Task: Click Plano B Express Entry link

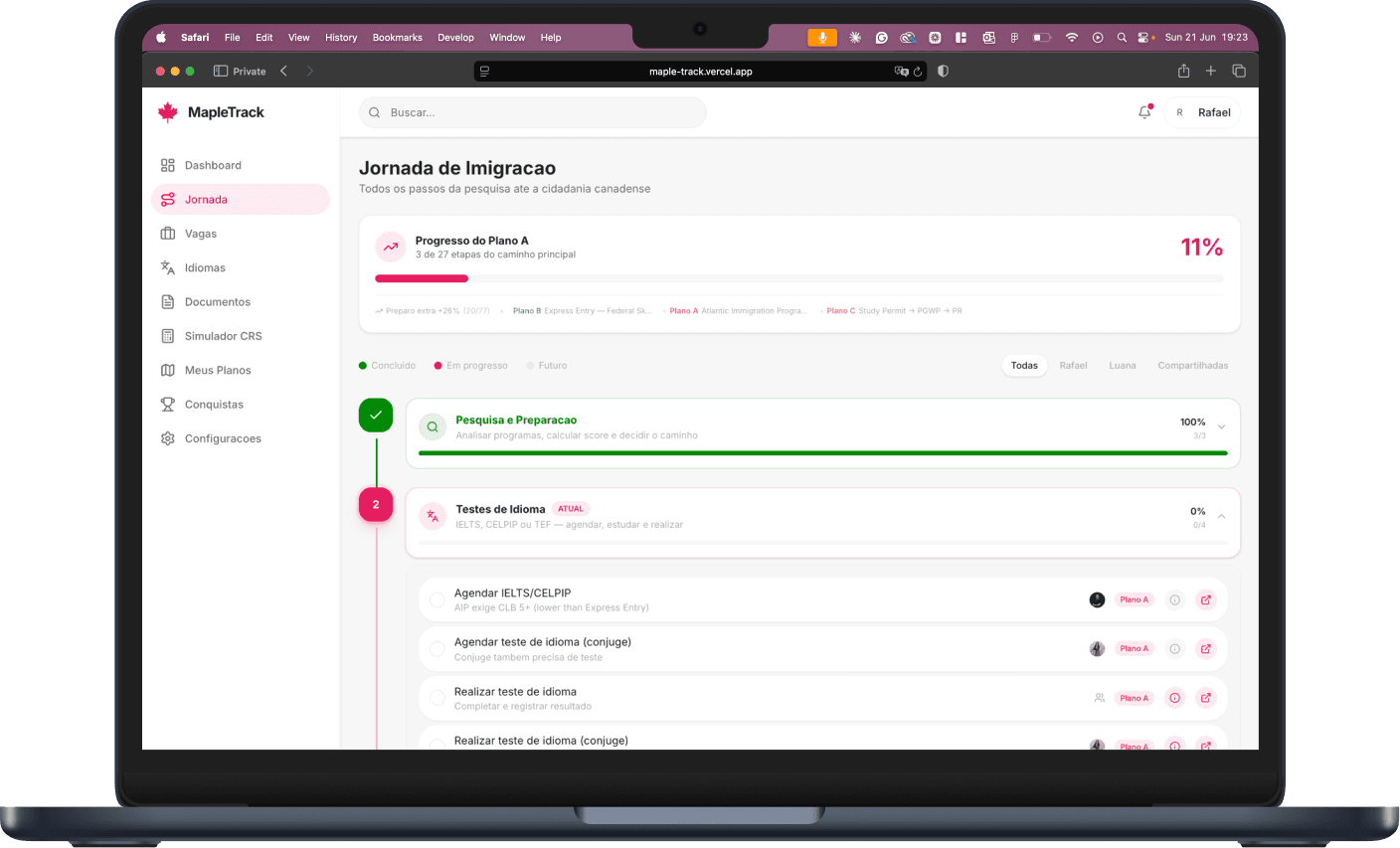Action: point(583,311)
